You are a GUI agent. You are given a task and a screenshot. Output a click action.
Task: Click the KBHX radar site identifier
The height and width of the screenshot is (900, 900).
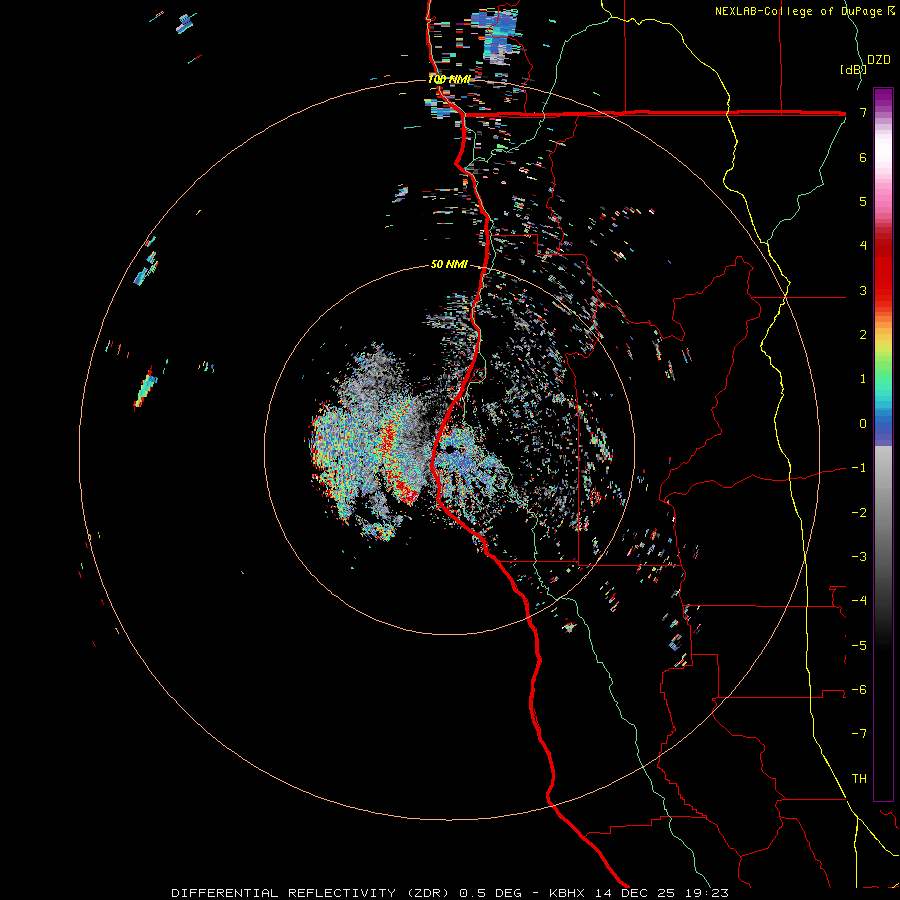tap(567, 893)
